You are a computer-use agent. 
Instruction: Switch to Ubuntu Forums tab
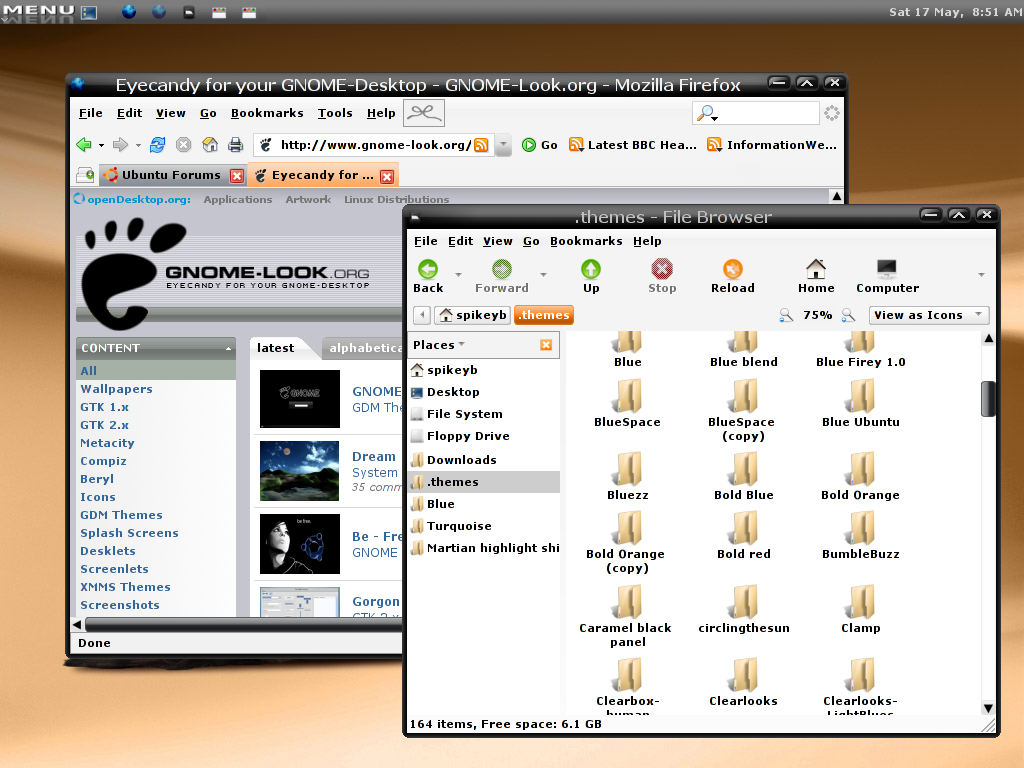pos(172,175)
